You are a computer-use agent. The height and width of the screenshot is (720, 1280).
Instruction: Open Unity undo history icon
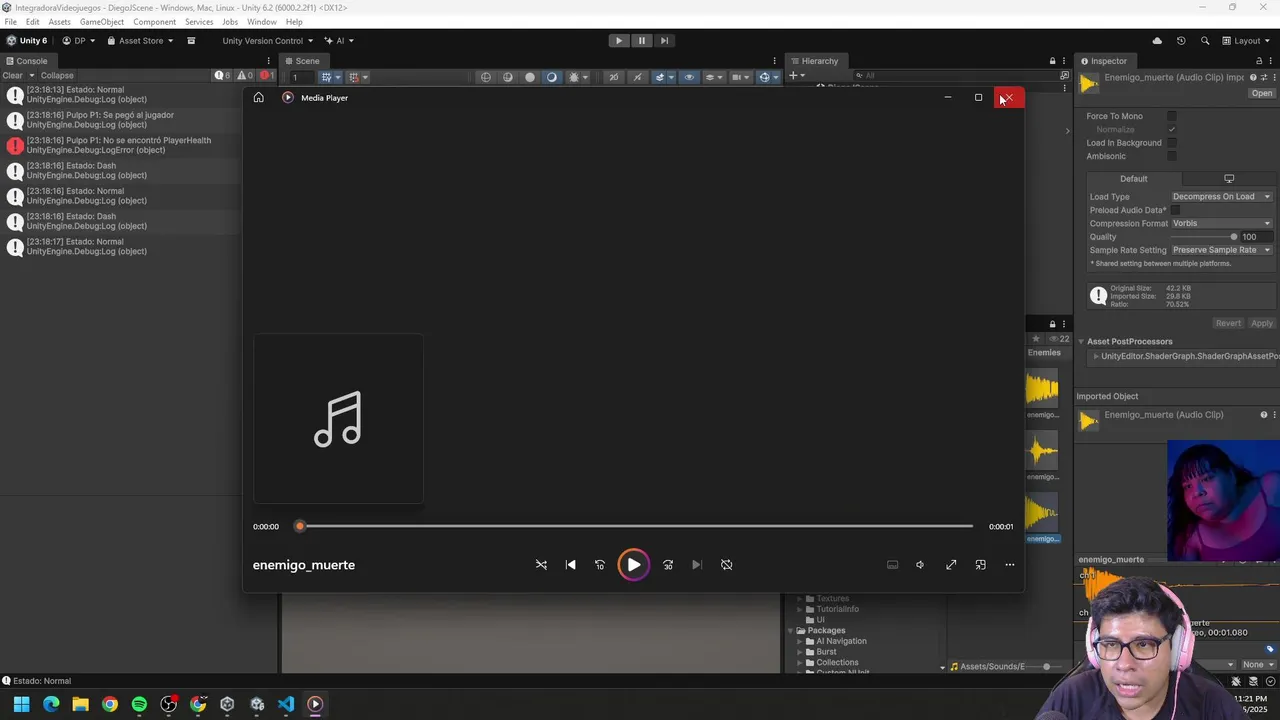(1181, 41)
